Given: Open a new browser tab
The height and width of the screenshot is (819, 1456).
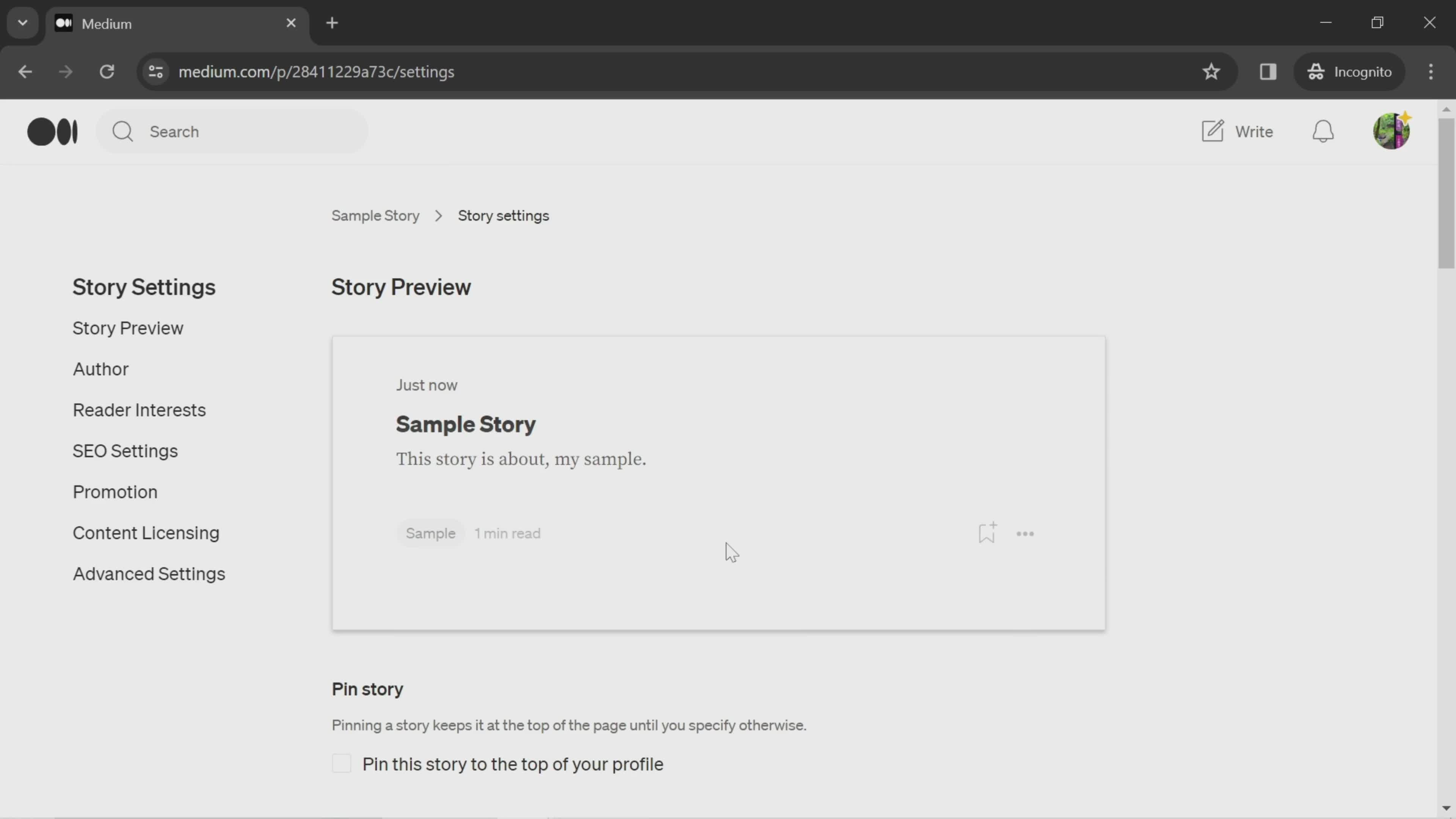Looking at the screenshot, I should [x=333, y=23].
